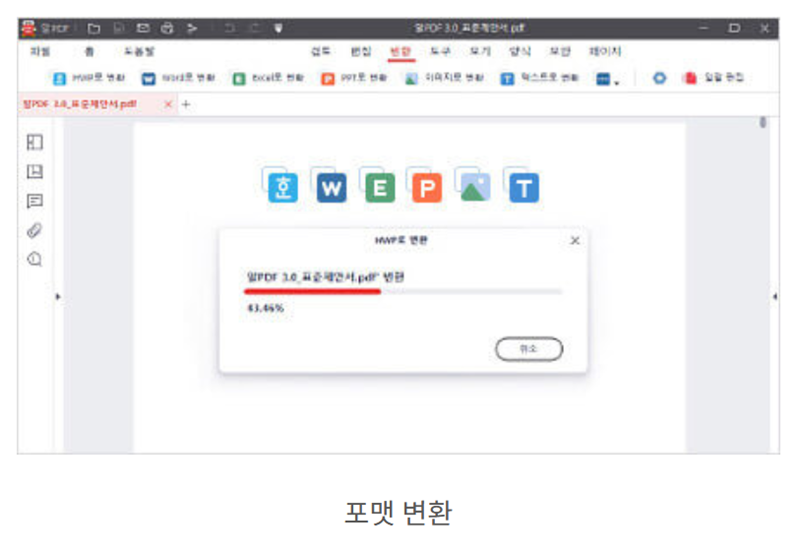
Task: Open the page thumbnails side panel icon
Action: 35,142
